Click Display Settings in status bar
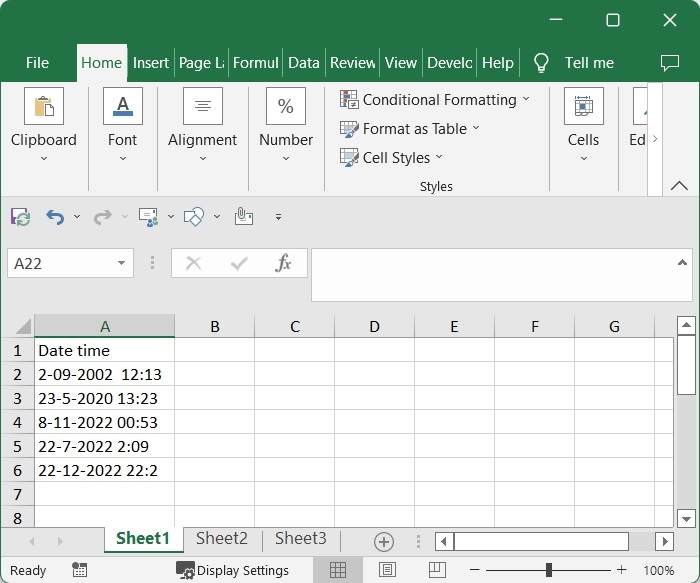This screenshot has height=583, width=700. (233, 570)
